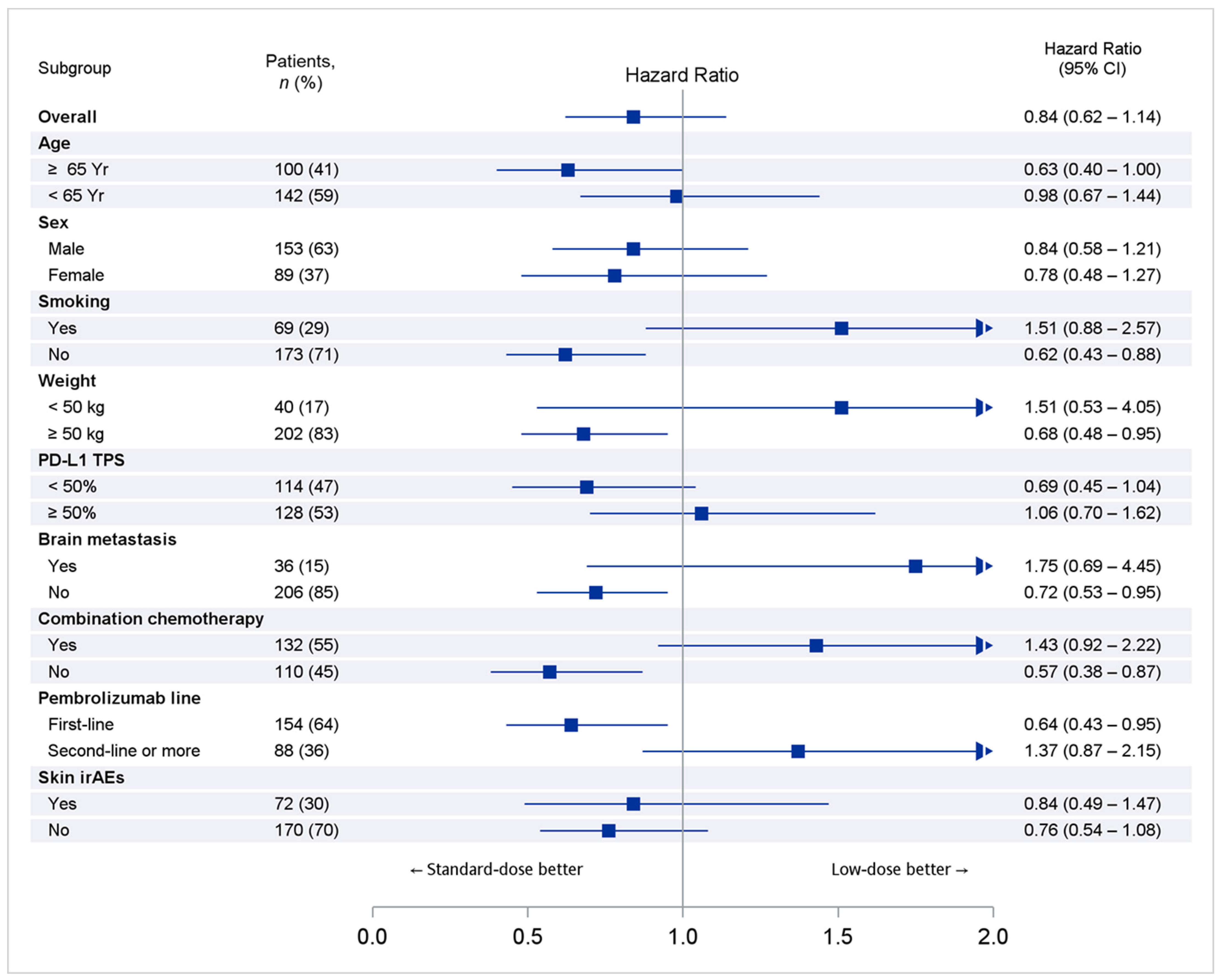
Task: Click the arrowhead on Brain metastasis Yes row
Action: [983, 566]
